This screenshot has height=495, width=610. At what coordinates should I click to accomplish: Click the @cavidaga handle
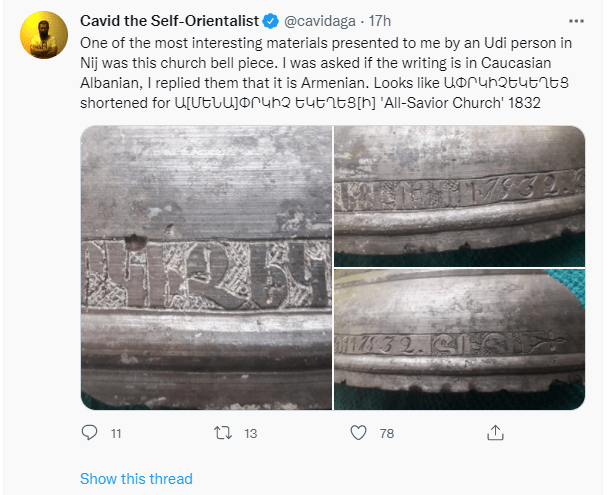324,20
